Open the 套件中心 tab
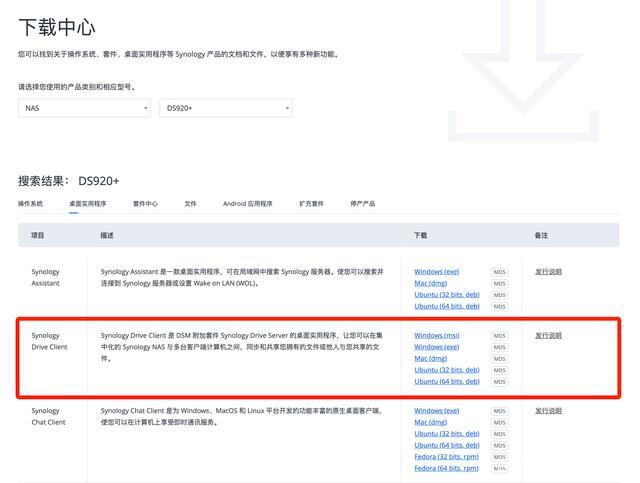 (x=145, y=203)
